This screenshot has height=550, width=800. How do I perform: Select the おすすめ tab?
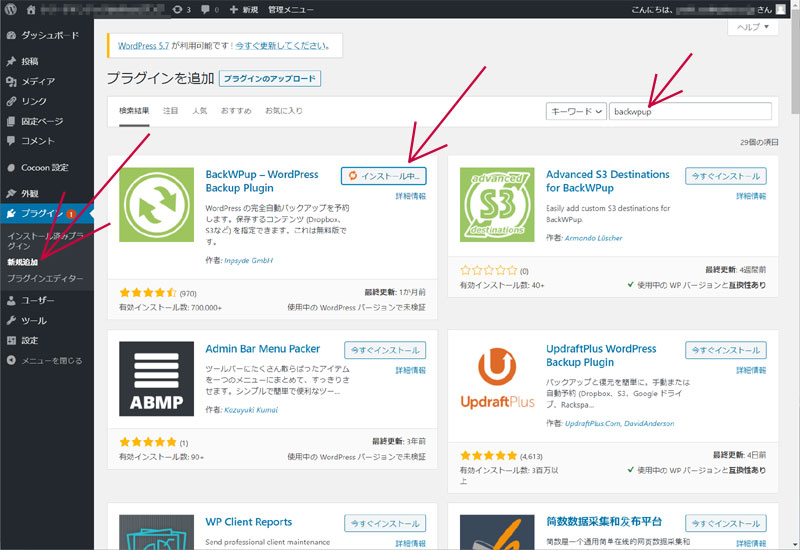pos(236,111)
